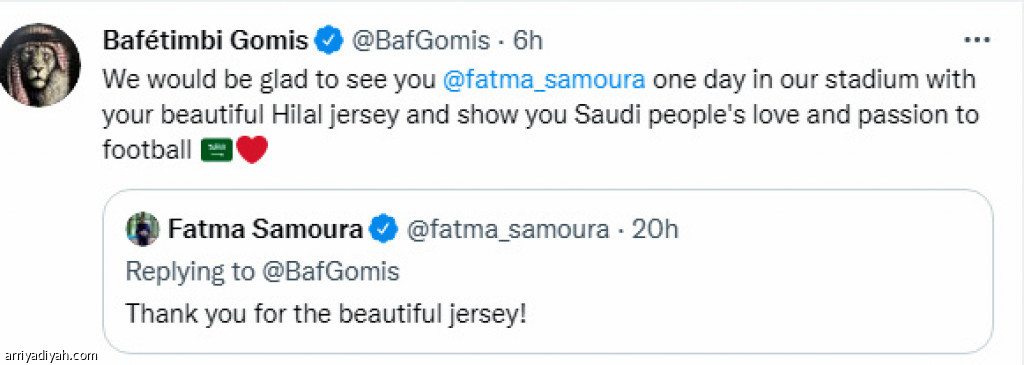Click the word football in tweet body
The image size is (1024, 365).
(147, 151)
